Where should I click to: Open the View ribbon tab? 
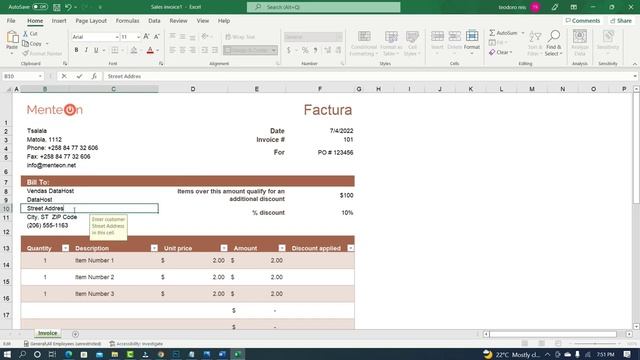[202, 21]
